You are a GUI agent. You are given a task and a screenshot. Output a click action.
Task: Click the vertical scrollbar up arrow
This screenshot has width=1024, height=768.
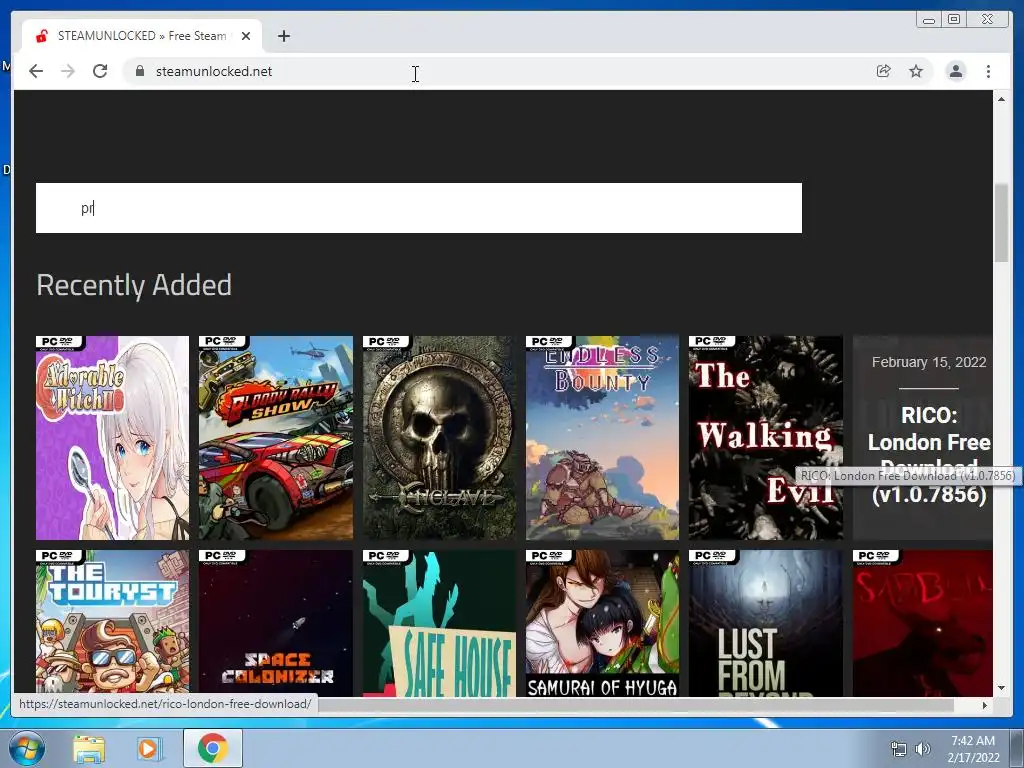pyautogui.click(x=1001, y=99)
